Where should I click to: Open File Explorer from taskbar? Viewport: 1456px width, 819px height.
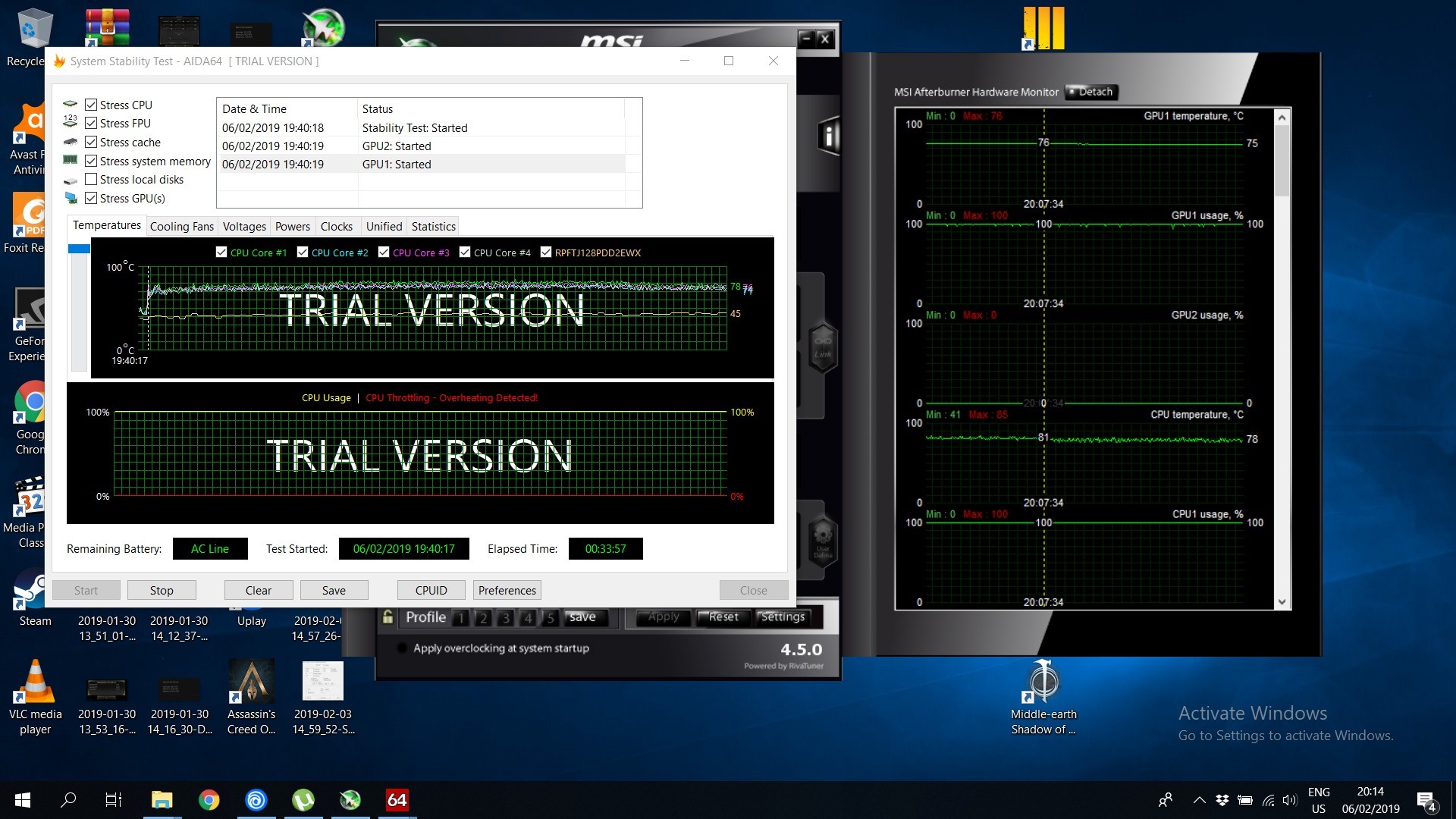click(162, 800)
